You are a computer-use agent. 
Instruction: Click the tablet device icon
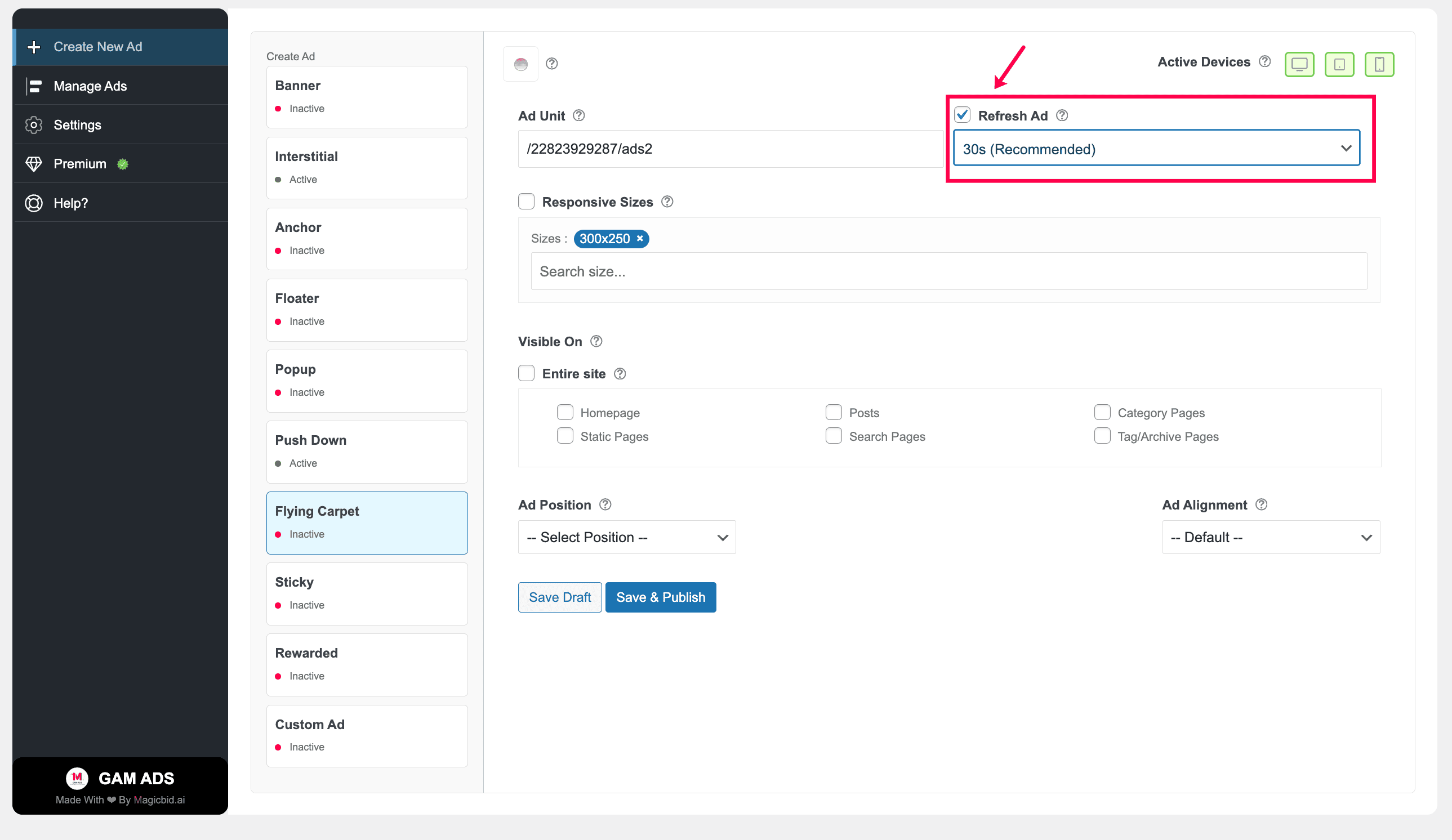pyautogui.click(x=1339, y=64)
